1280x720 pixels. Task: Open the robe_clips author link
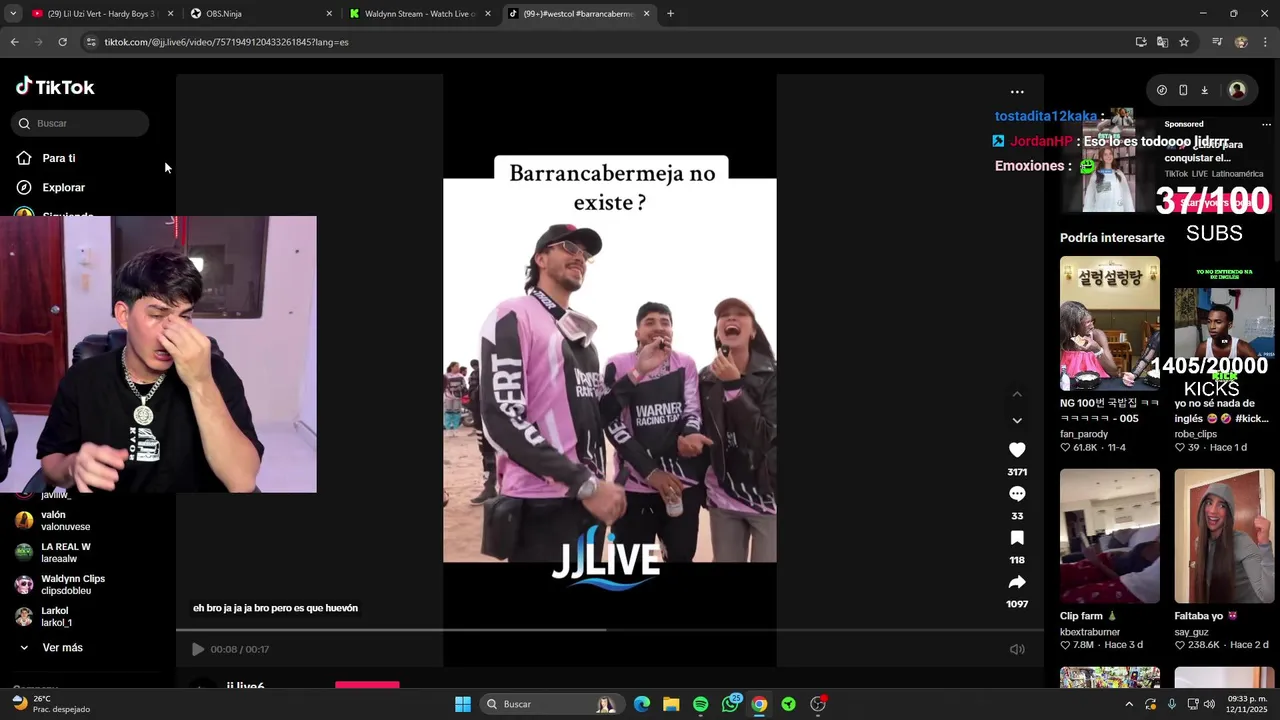coord(1198,434)
